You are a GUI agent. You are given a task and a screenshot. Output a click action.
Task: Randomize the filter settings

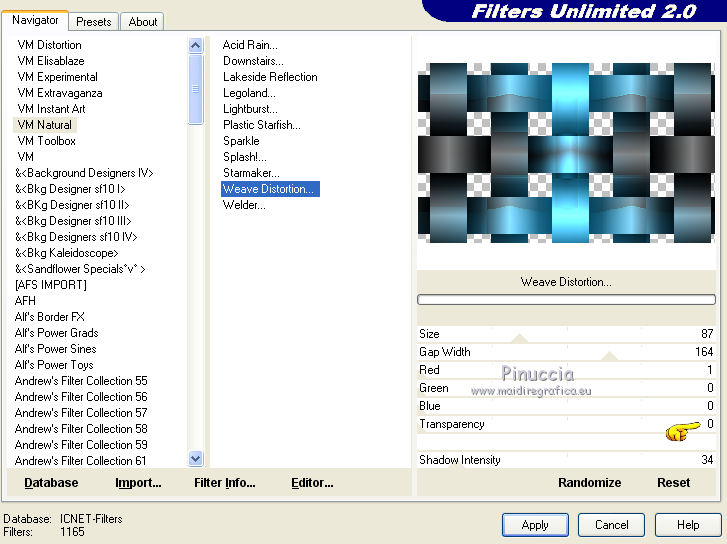589,483
